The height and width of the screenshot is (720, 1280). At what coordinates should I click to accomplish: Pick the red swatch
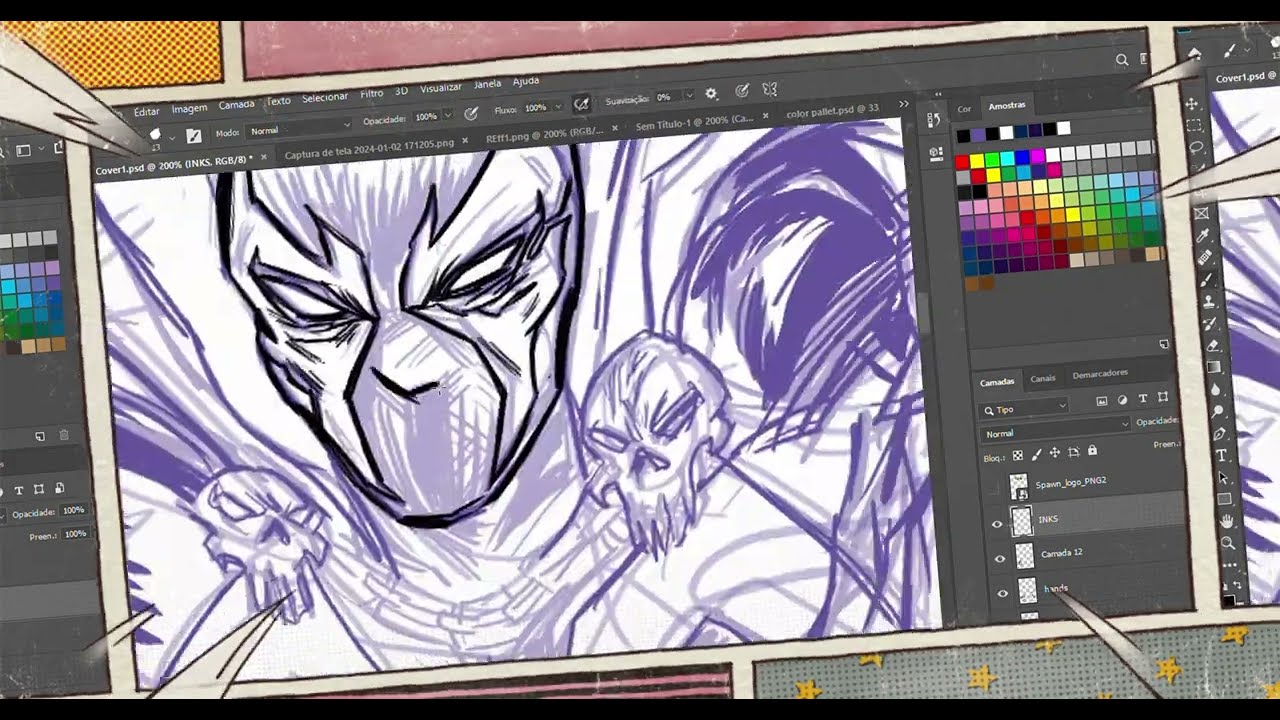pyautogui.click(x=962, y=162)
